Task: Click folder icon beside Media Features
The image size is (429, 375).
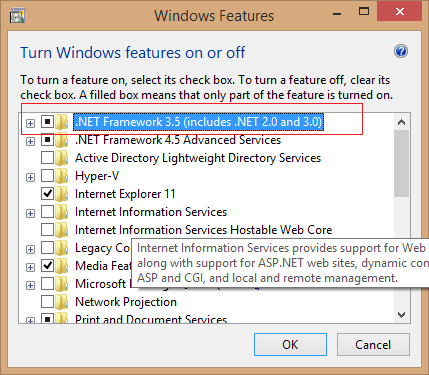Action: coord(61,266)
